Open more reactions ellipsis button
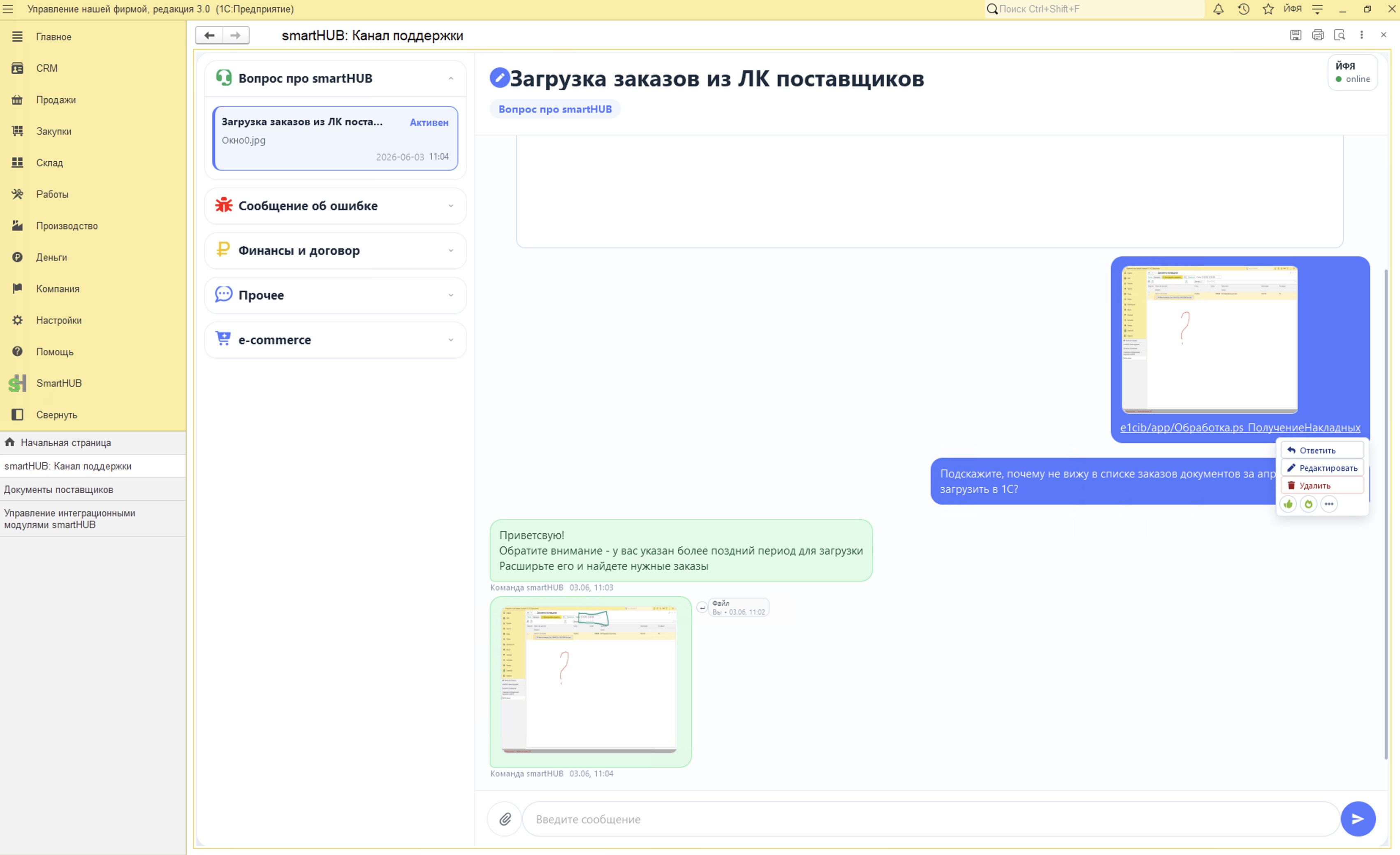Screen dimensions: 1400x855 (x=1329, y=504)
